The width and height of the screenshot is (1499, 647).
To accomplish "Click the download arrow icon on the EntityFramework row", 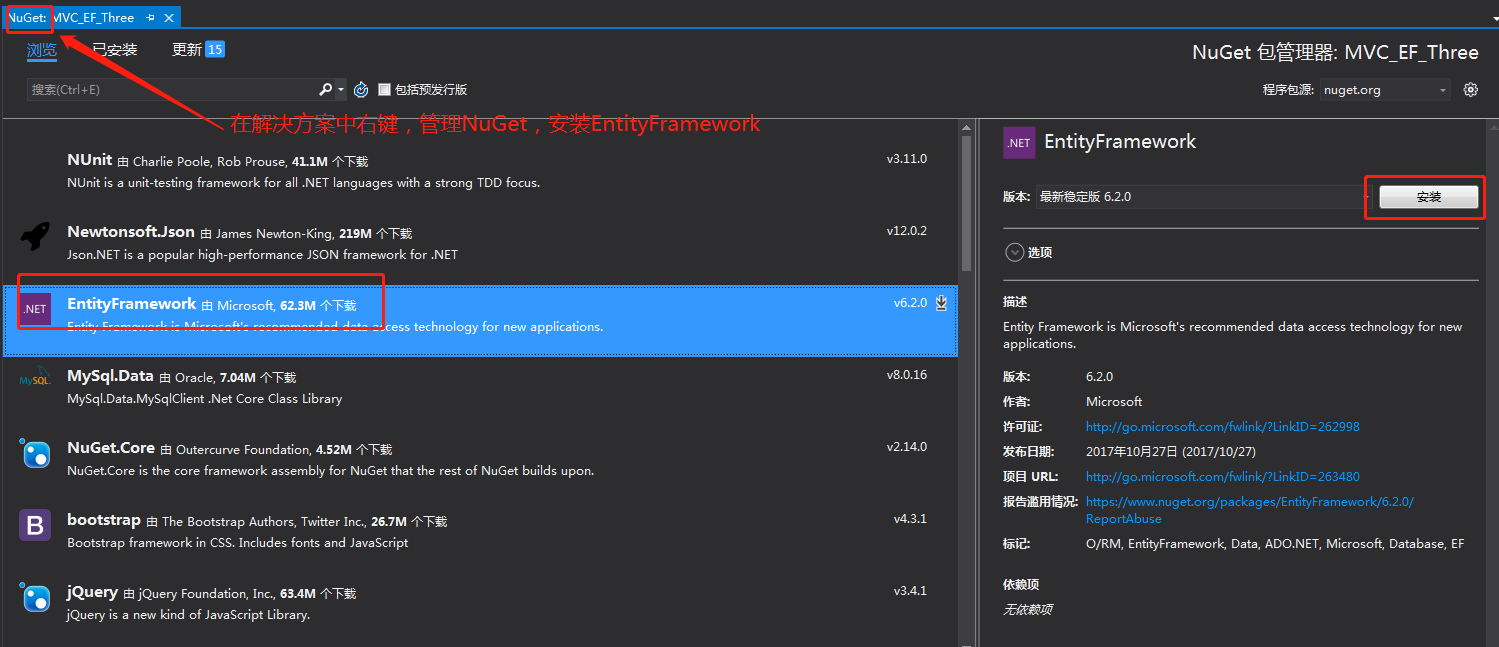I will tap(941, 303).
